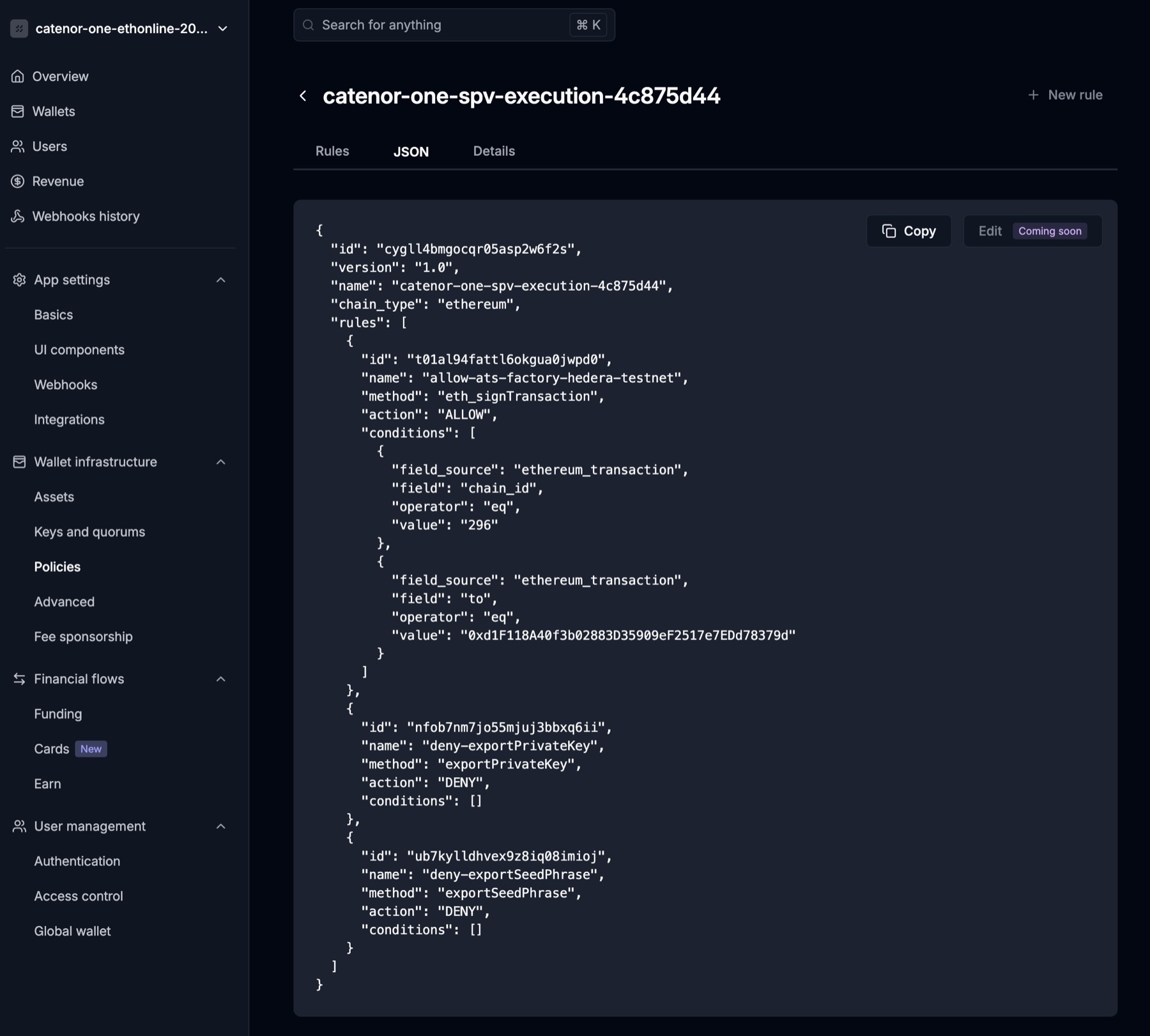Click the "chain_type": "ethereum" line
The height and width of the screenshot is (1036, 1150).
(425, 304)
